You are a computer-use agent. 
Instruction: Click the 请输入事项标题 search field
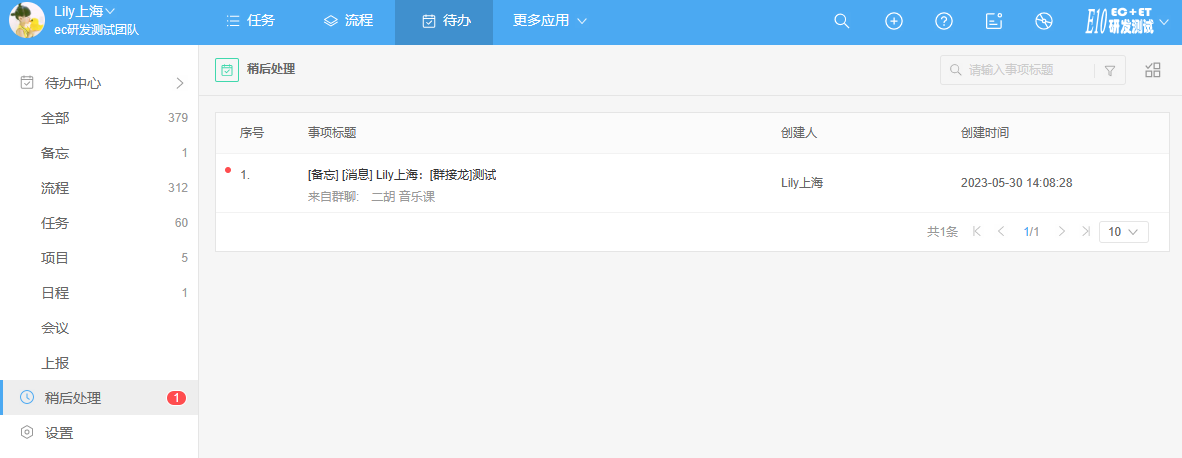coord(1025,71)
